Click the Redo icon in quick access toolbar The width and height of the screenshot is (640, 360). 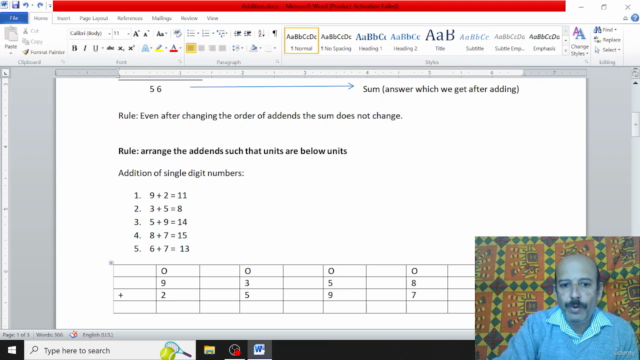tap(40, 5)
